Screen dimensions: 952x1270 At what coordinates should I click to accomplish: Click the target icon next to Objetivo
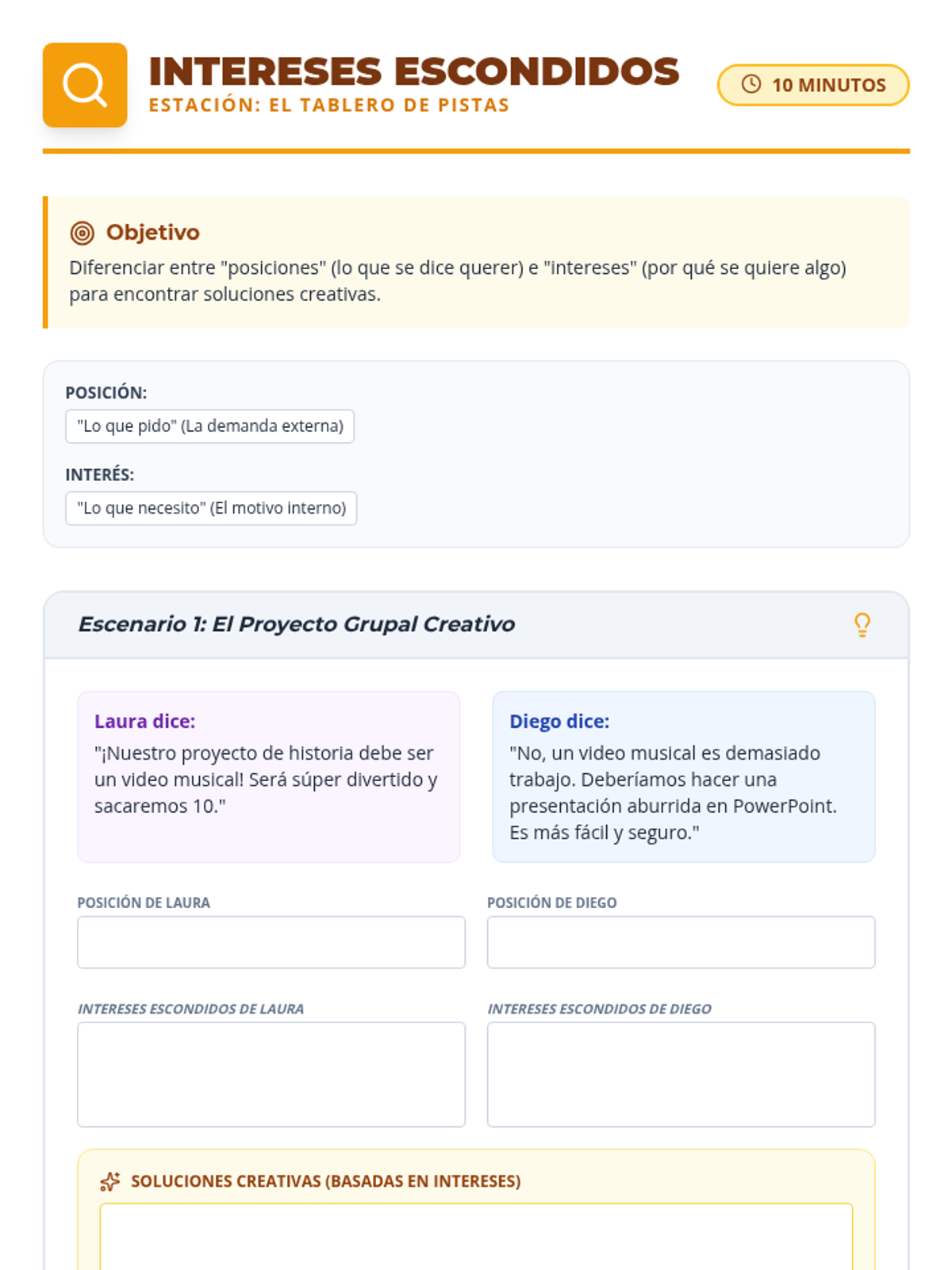coord(83,233)
